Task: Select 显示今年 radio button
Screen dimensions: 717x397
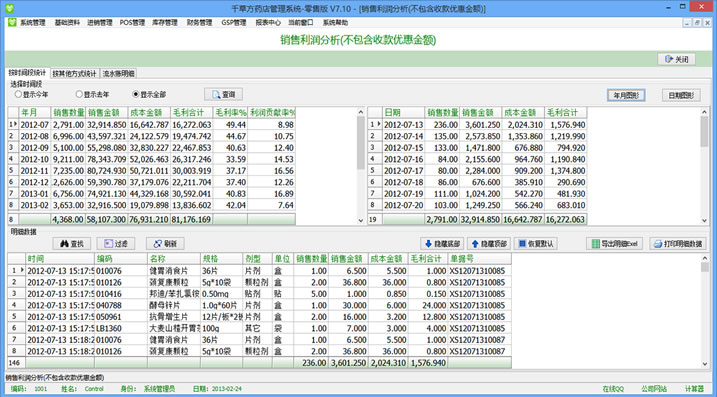Action: [x=32, y=94]
